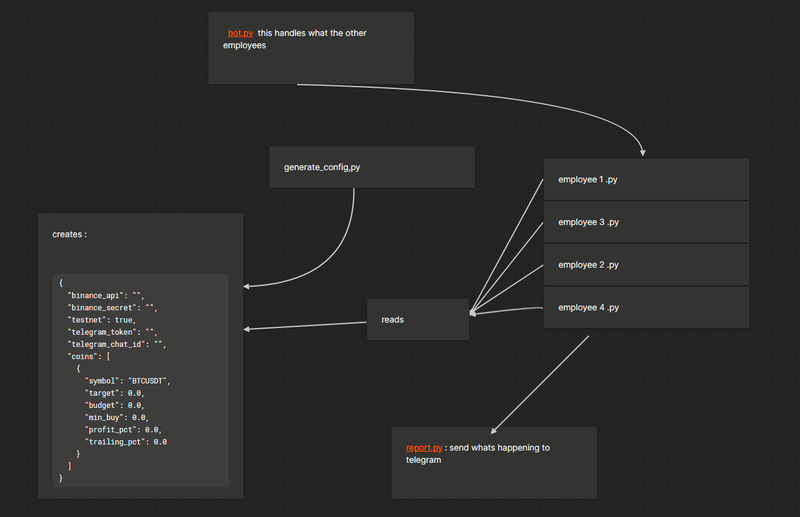Open the report.py link
800x517 pixels.
coord(423,448)
